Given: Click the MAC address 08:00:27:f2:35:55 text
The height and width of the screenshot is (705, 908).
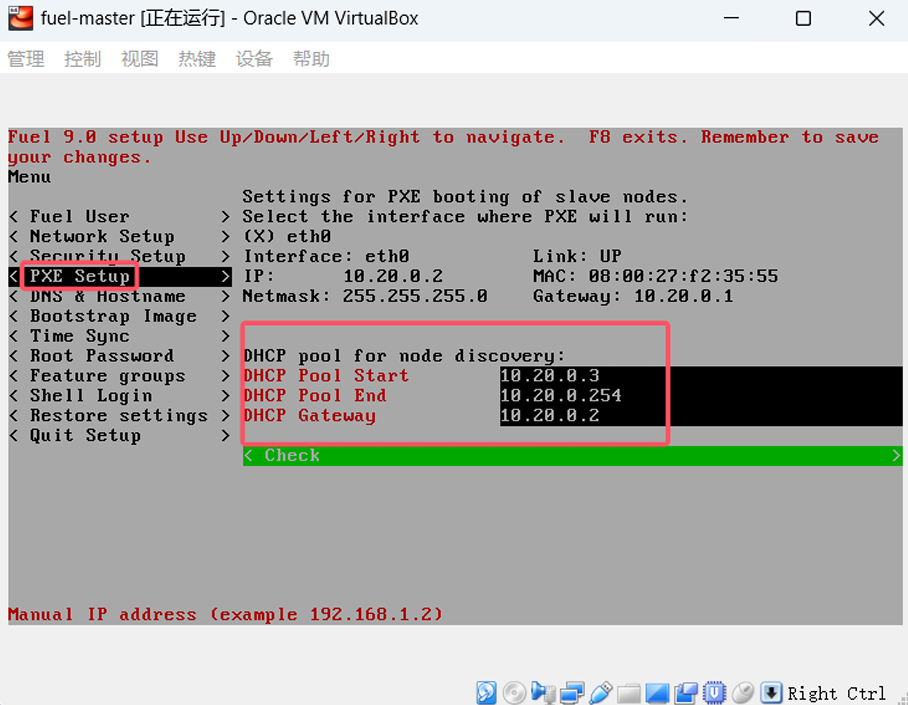Looking at the screenshot, I should (x=683, y=276).
